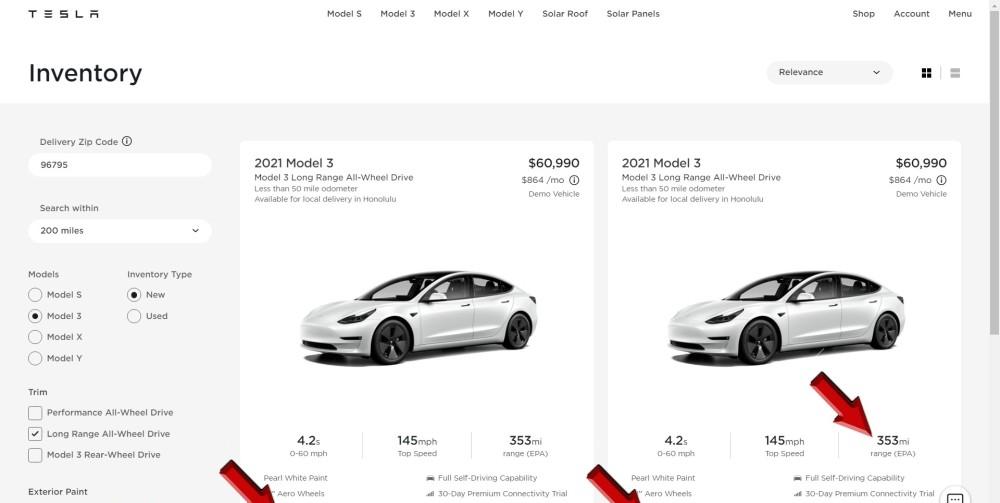This screenshot has height=503, width=1000.
Task: Click second card's Full Self-Driving Capability text
Action: (855, 477)
